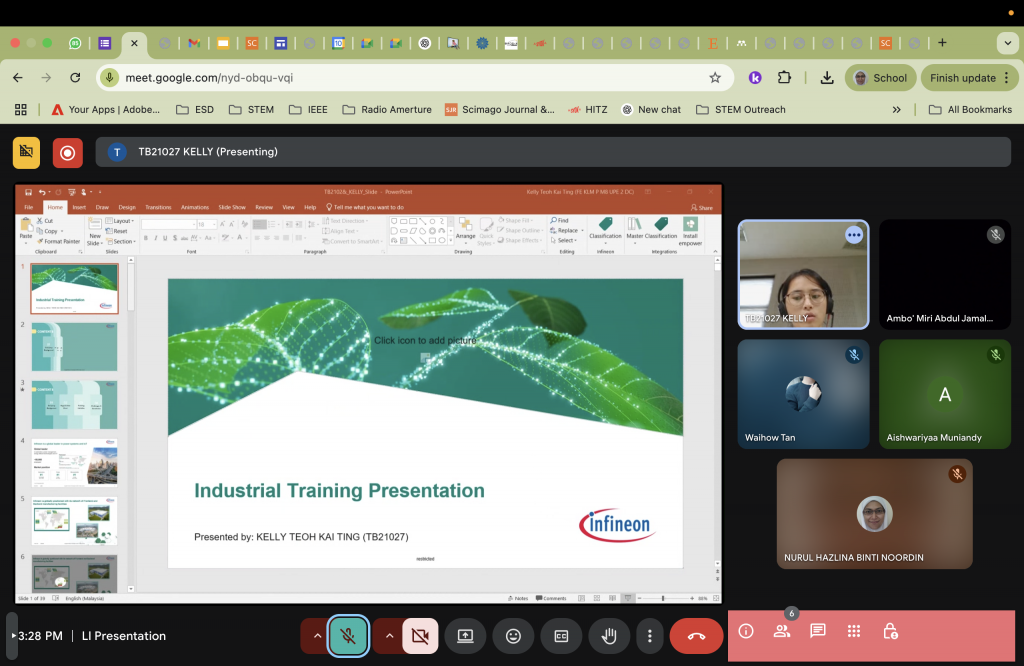Screen dimensions: 1024x666
Task: Click microphone permission icon in address bar
Action: [x=109, y=78]
